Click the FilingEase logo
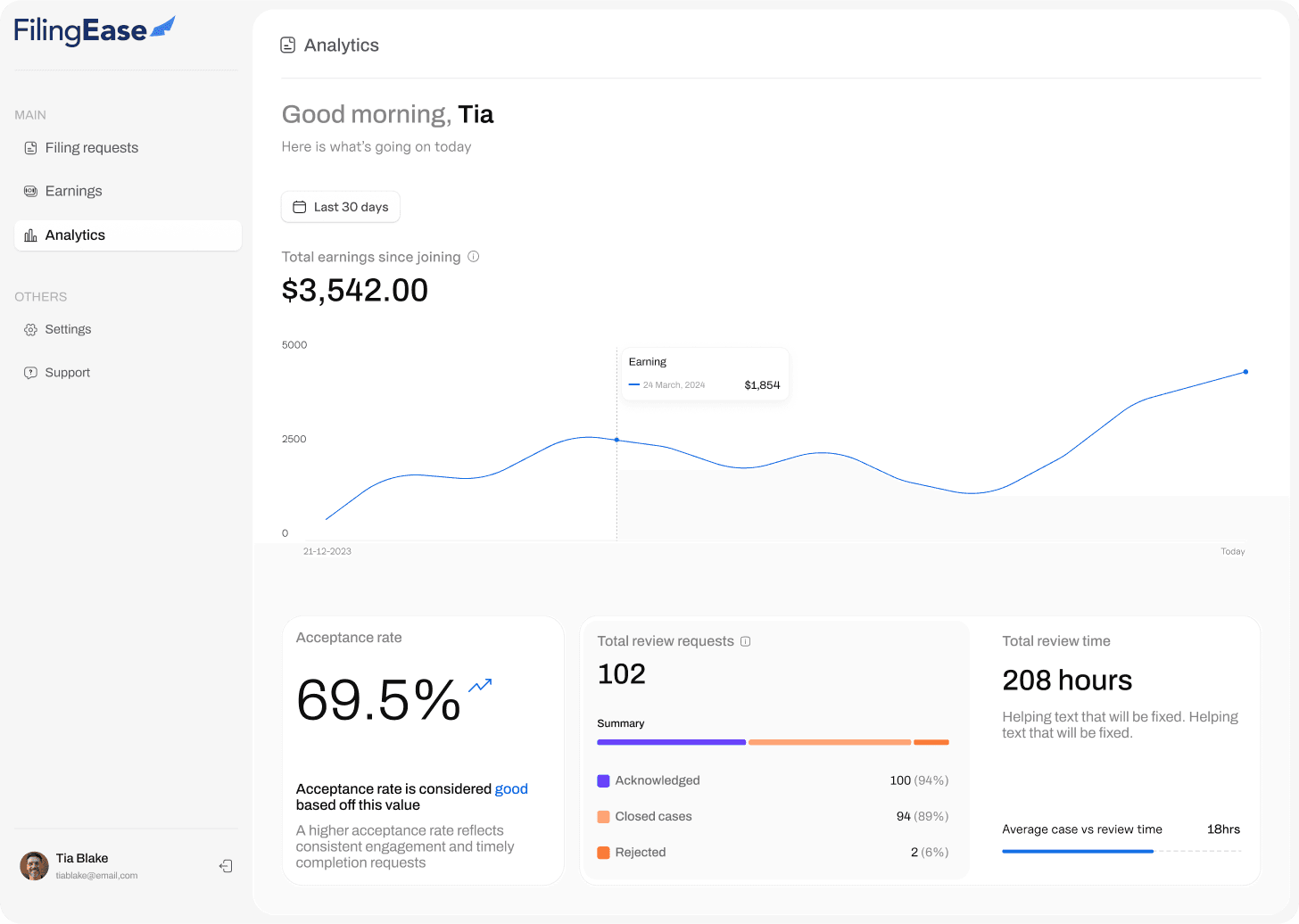 [x=95, y=31]
